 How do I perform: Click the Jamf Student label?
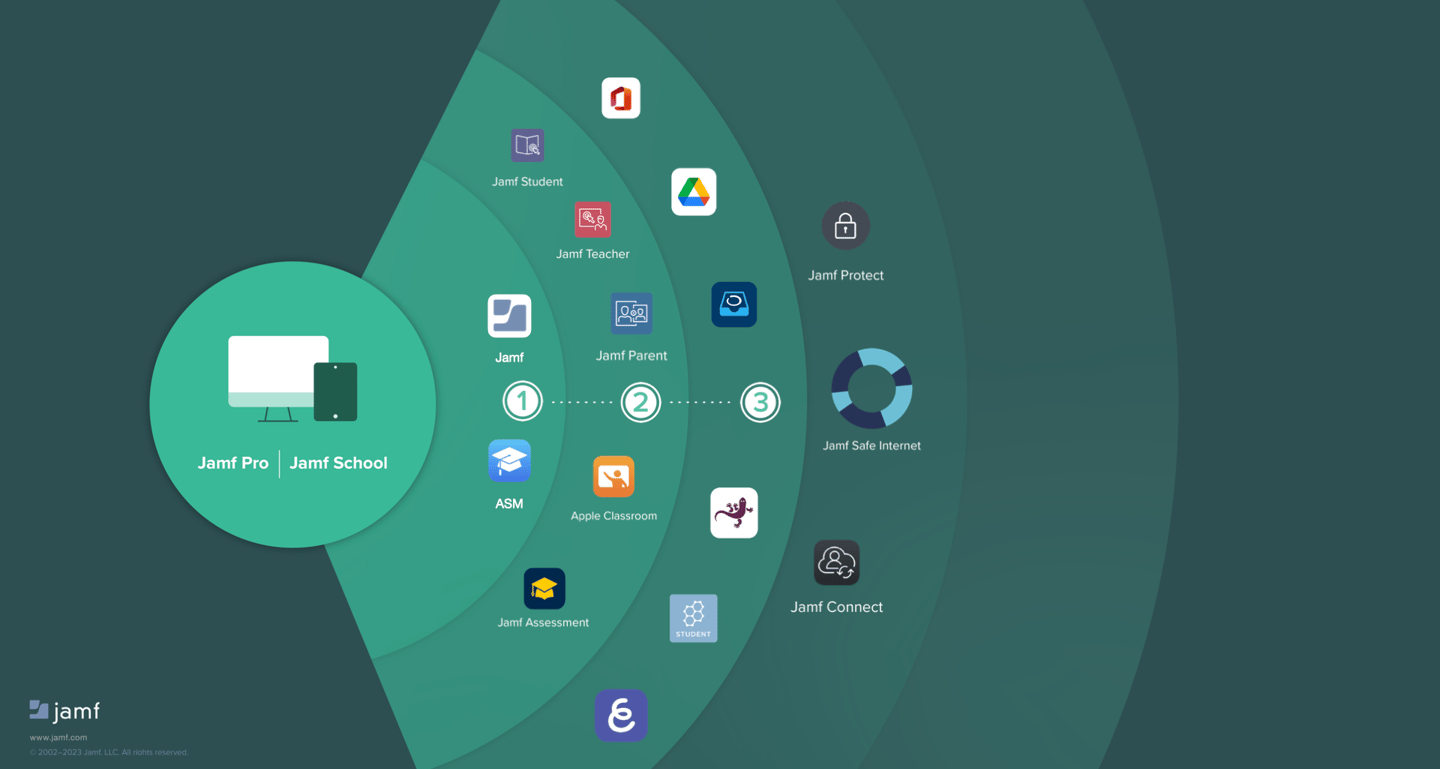tap(527, 182)
